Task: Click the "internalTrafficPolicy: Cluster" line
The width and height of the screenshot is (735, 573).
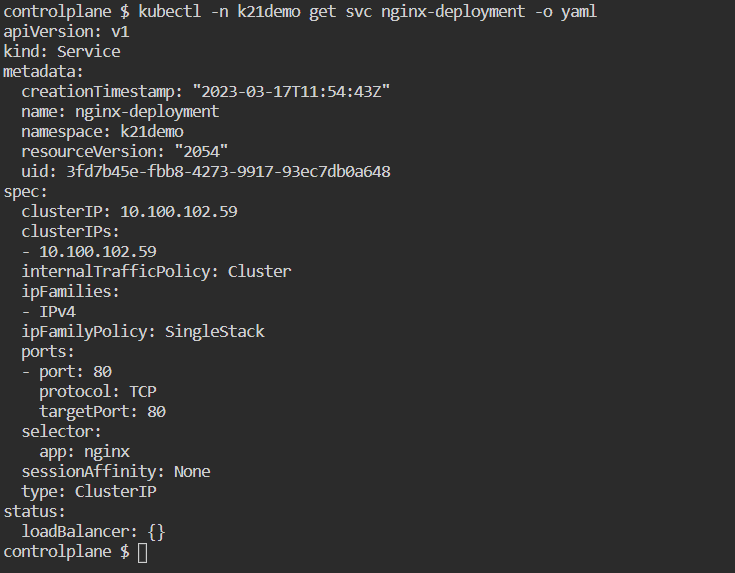Action: point(156,271)
